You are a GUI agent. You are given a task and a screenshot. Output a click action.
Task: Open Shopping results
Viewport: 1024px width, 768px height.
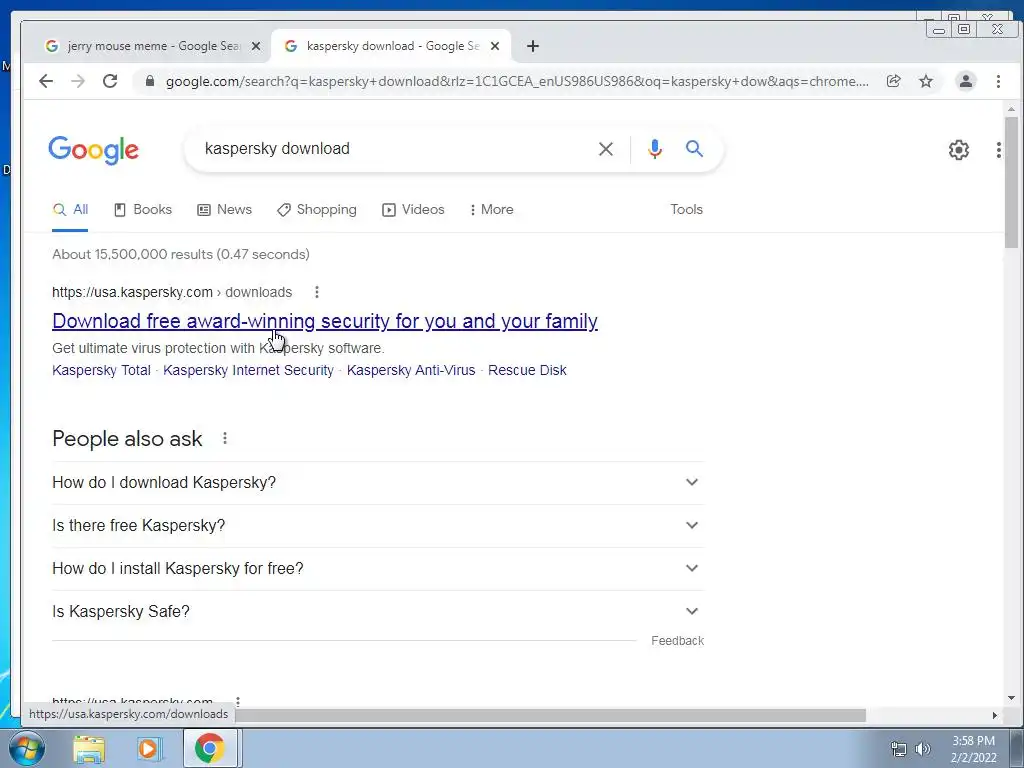coord(317,210)
